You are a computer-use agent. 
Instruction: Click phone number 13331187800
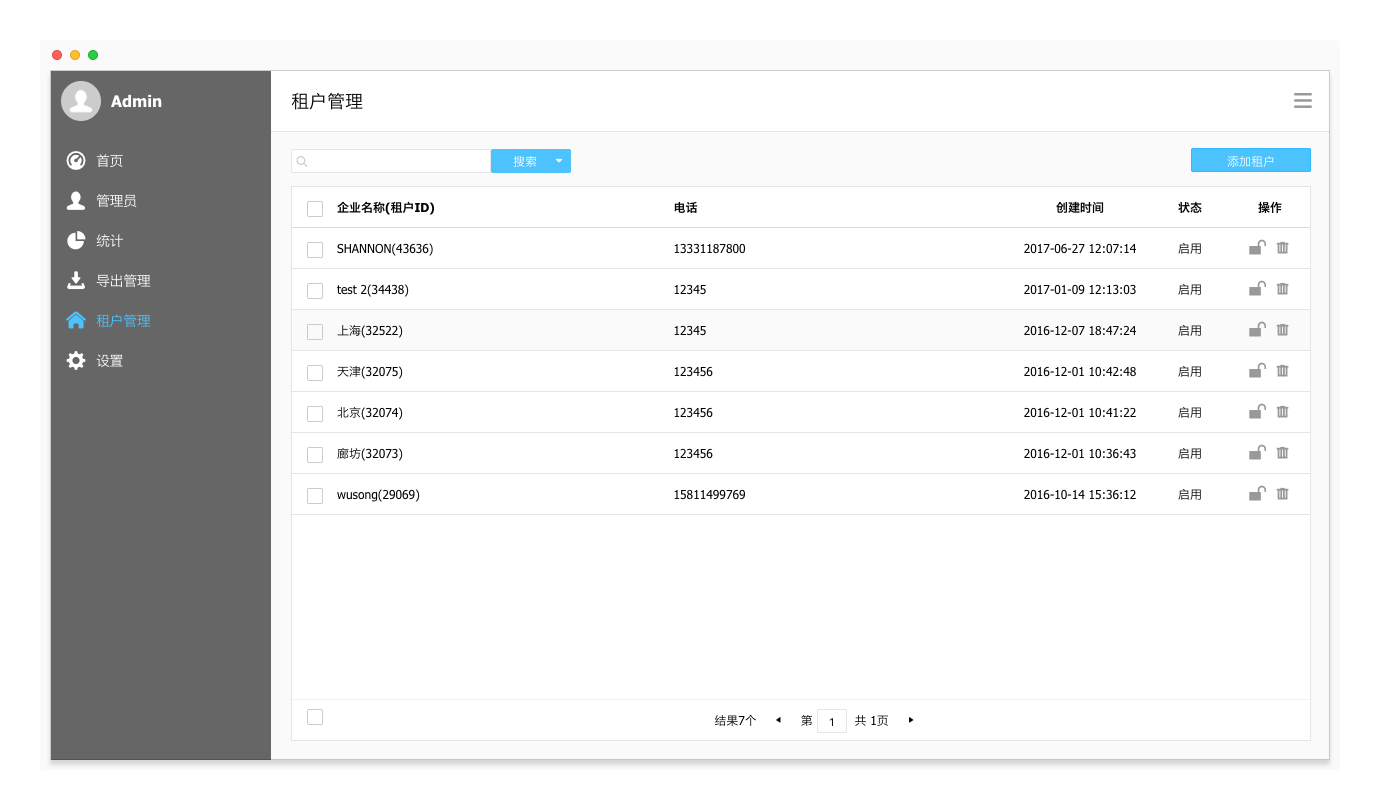(x=710, y=249)
